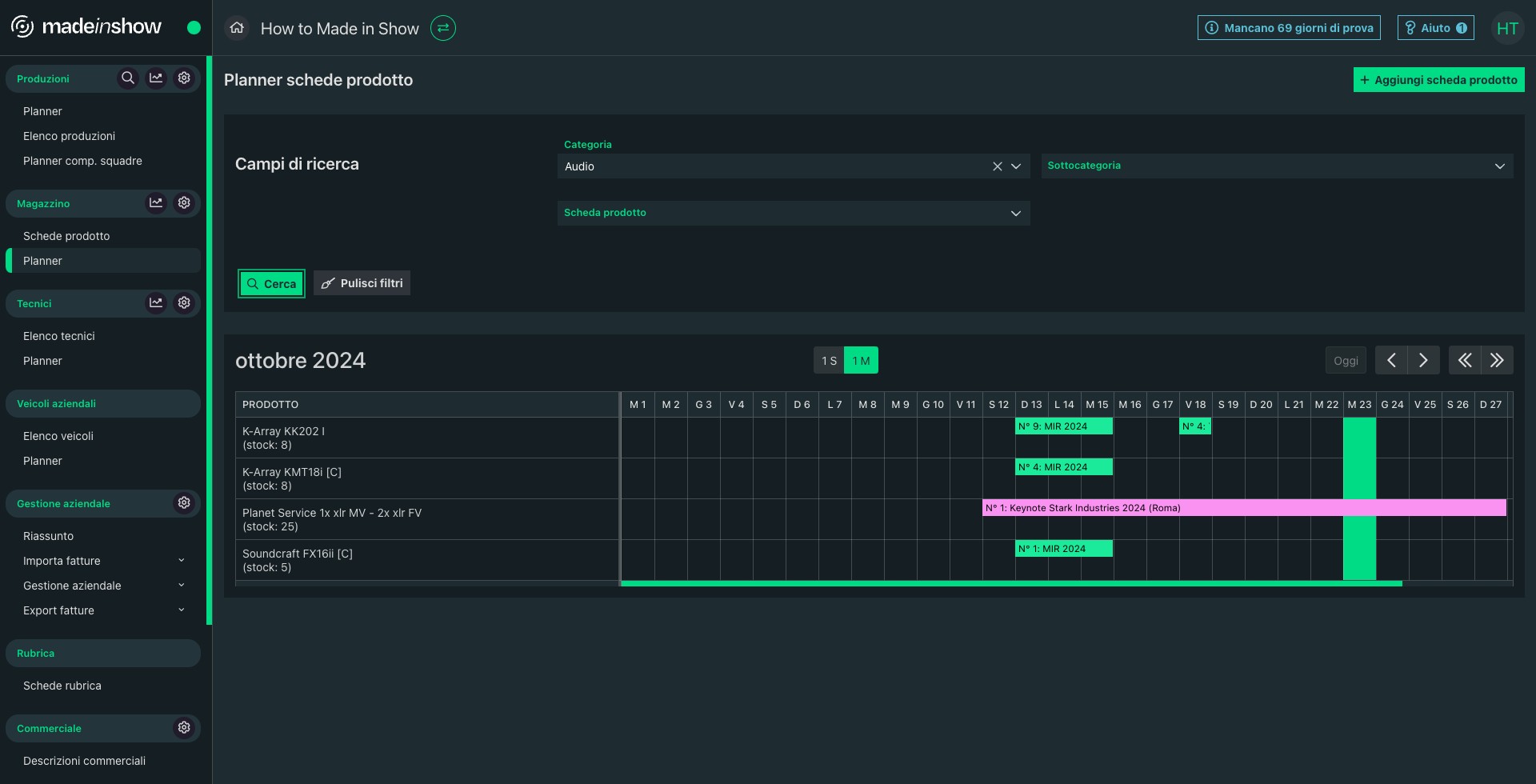Open Tecnici settings gear icon

point(184,303)
